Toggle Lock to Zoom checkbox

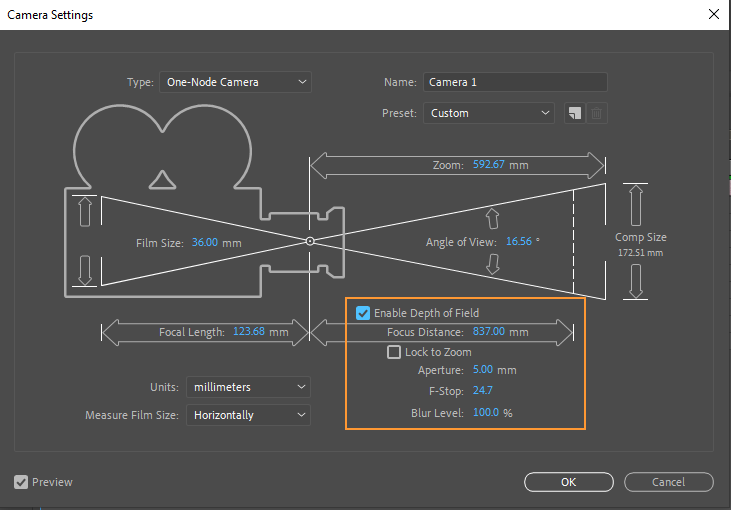[394, 352]
